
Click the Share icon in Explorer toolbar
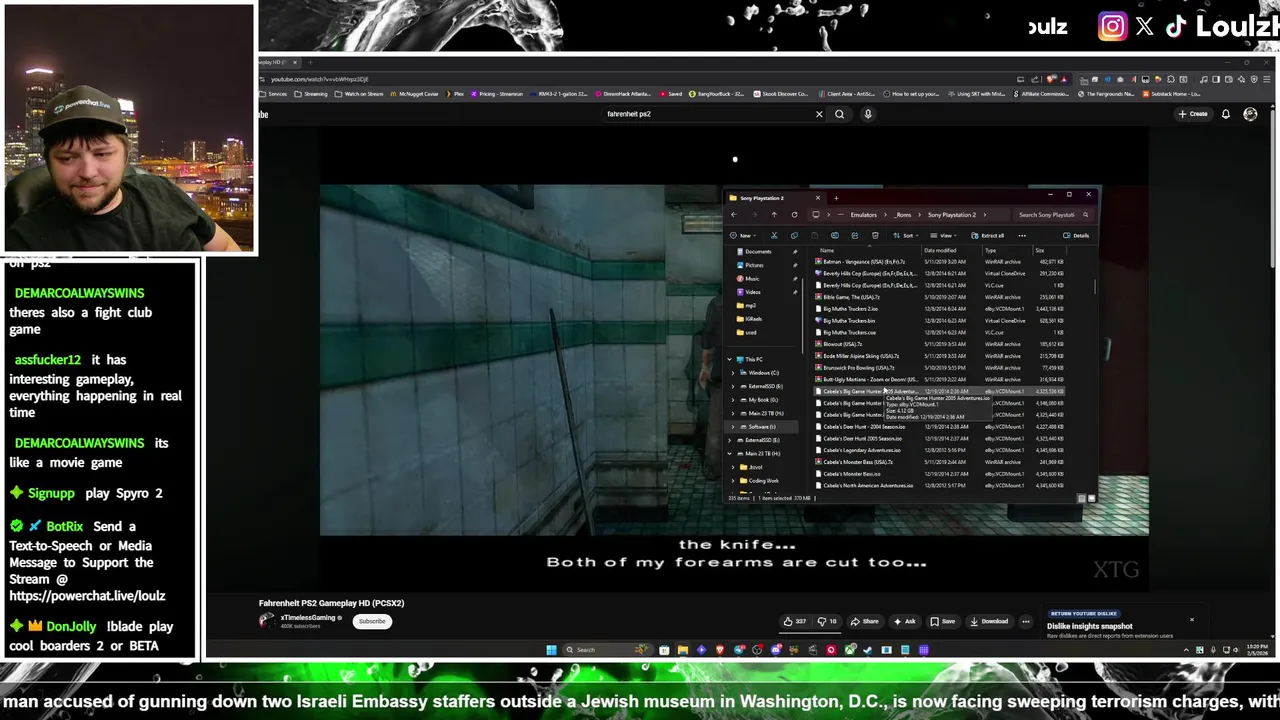click(x=855, y=236)
